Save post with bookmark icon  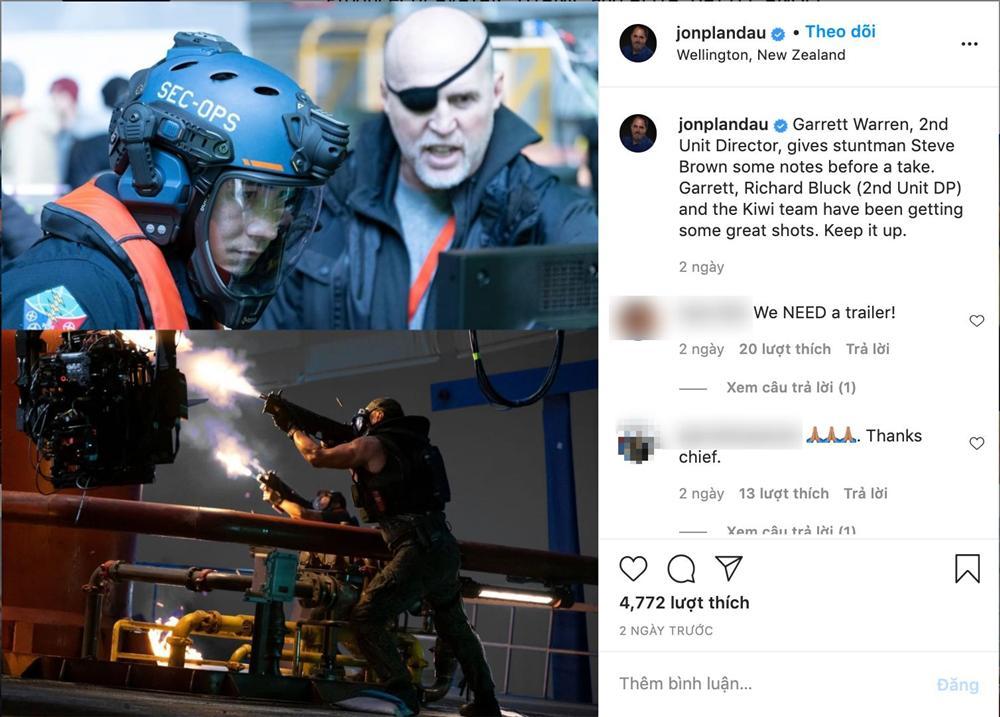click(967, 568)
